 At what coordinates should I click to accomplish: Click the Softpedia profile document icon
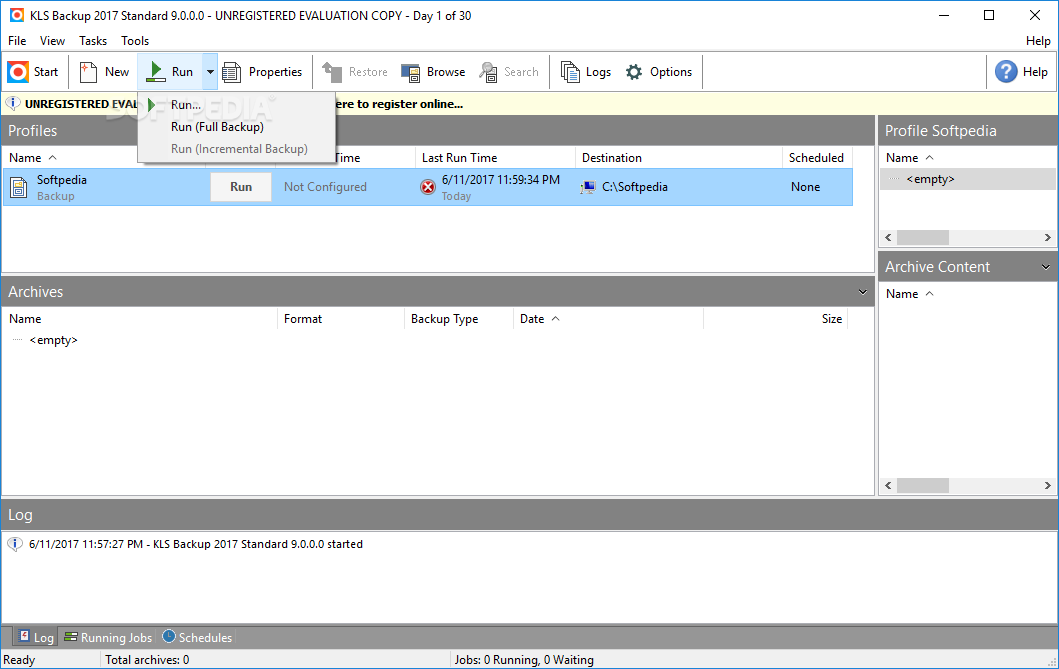tap(19, 188)
